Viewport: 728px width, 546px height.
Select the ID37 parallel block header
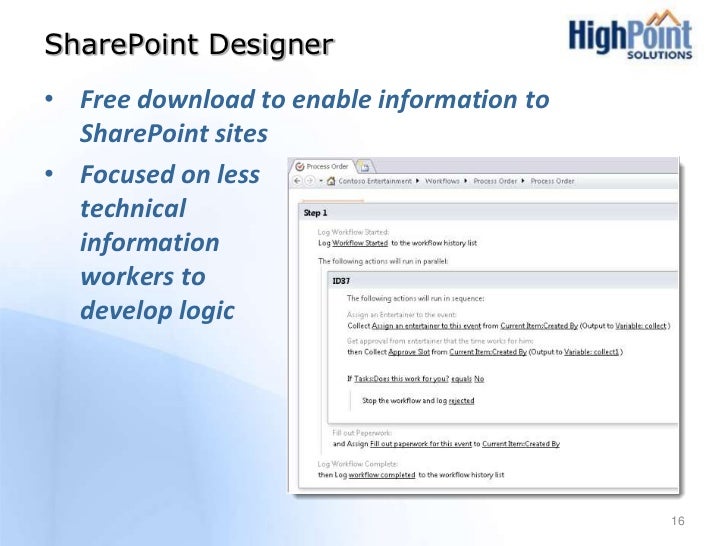pos(503,281)
